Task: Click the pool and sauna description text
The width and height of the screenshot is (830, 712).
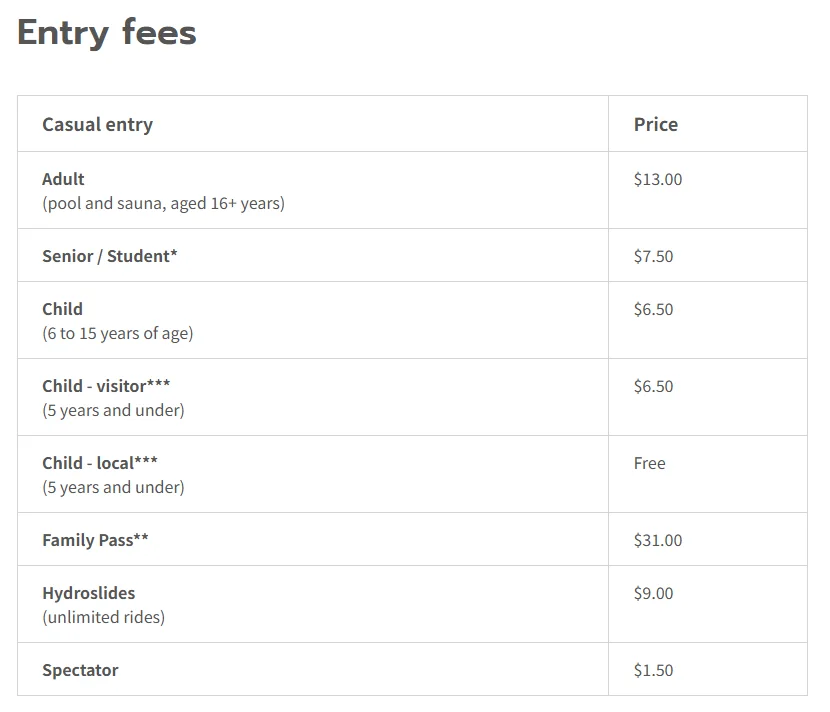Action: (x=164, y=203)
